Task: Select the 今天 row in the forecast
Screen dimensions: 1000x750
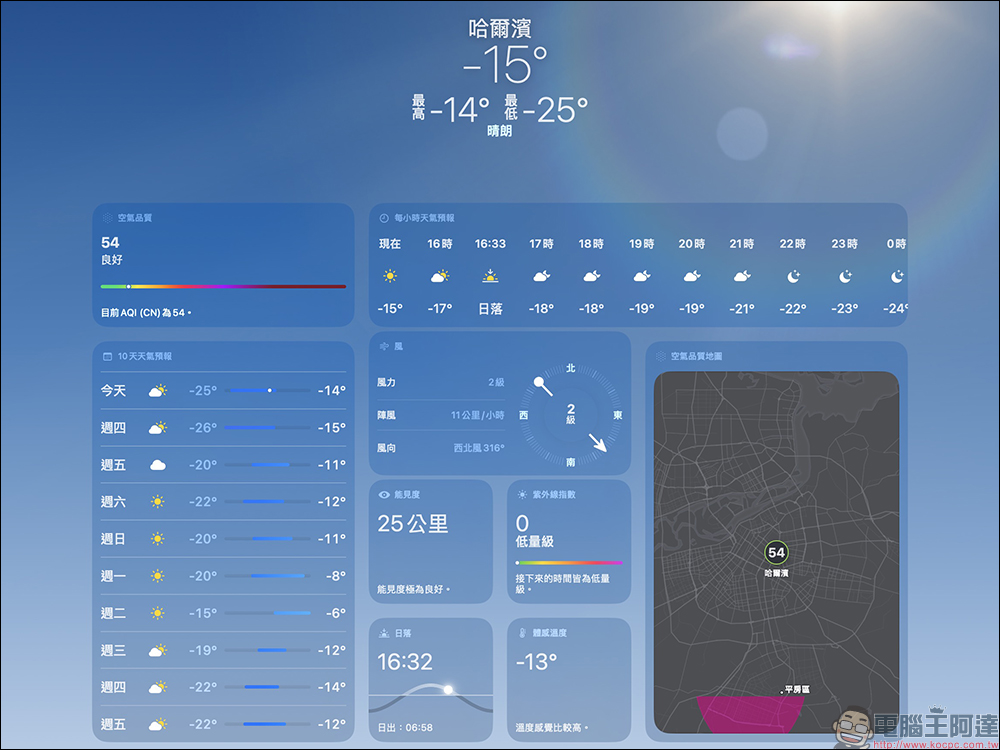Action: point(220,391)
